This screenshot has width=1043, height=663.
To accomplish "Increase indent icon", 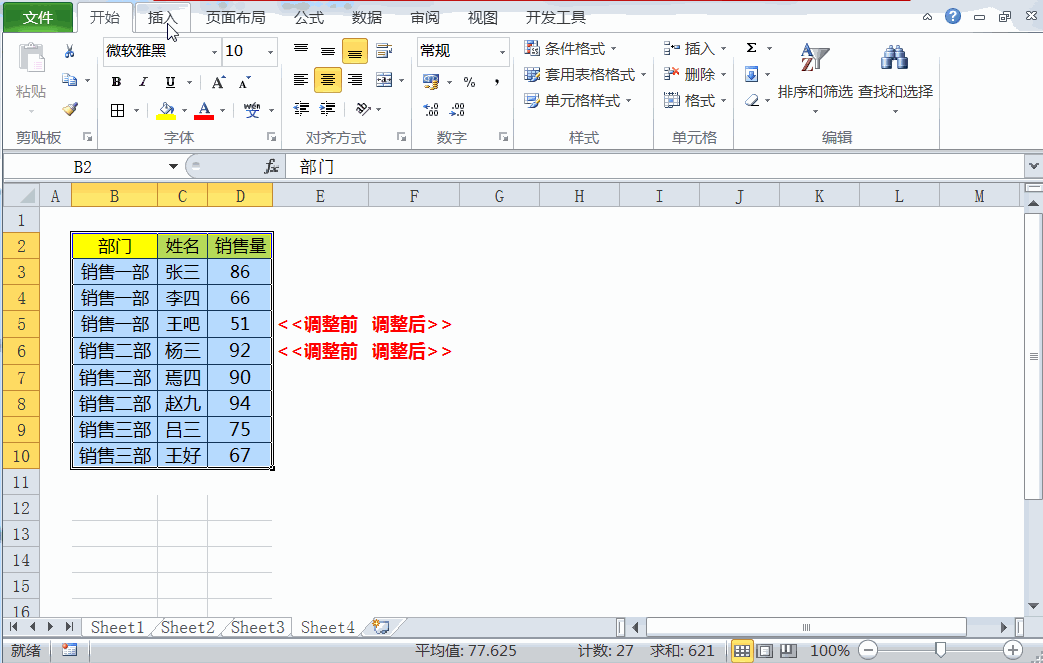I will pos(327,108).
